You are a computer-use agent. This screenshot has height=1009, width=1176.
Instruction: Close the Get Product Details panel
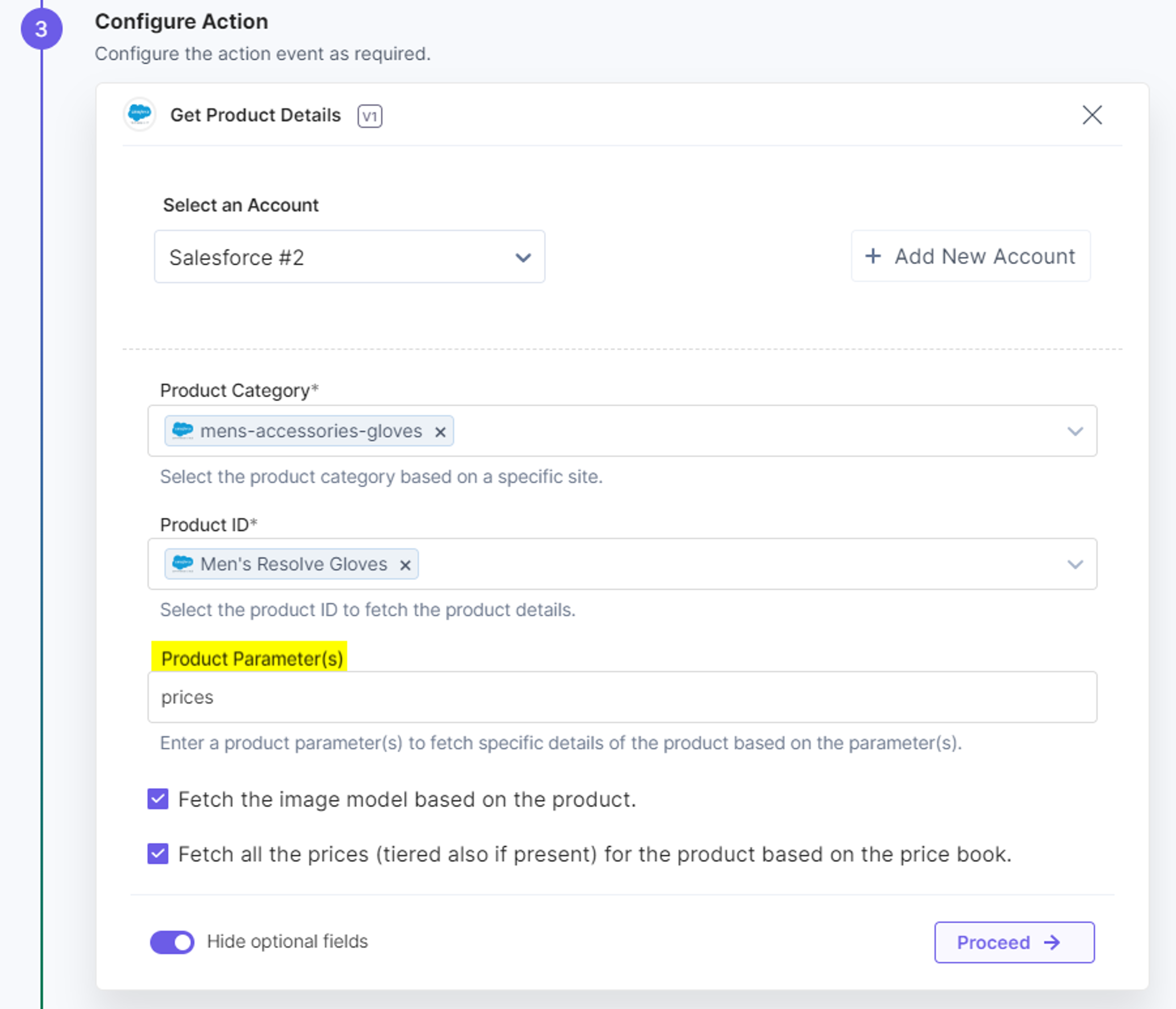tap(1092, 115)
